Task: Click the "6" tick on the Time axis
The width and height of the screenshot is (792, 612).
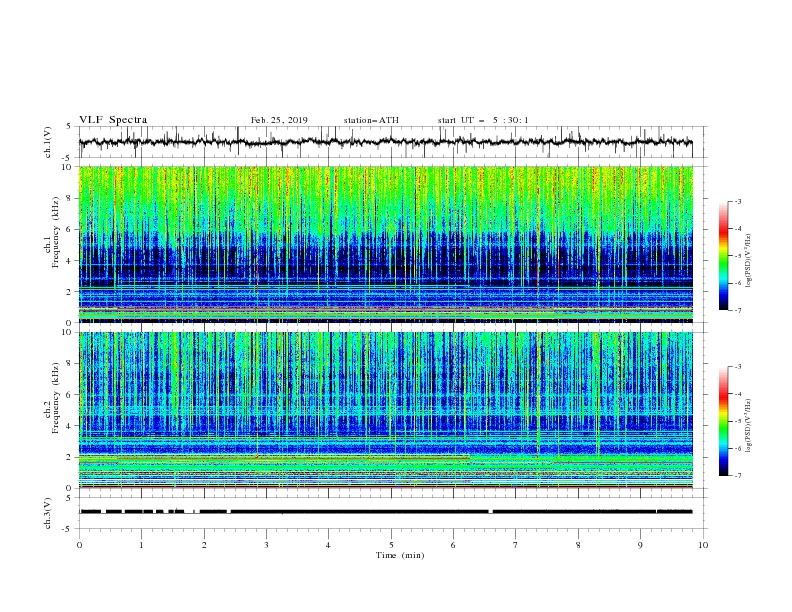Action: pyautogui.click(x=453, y=545)
